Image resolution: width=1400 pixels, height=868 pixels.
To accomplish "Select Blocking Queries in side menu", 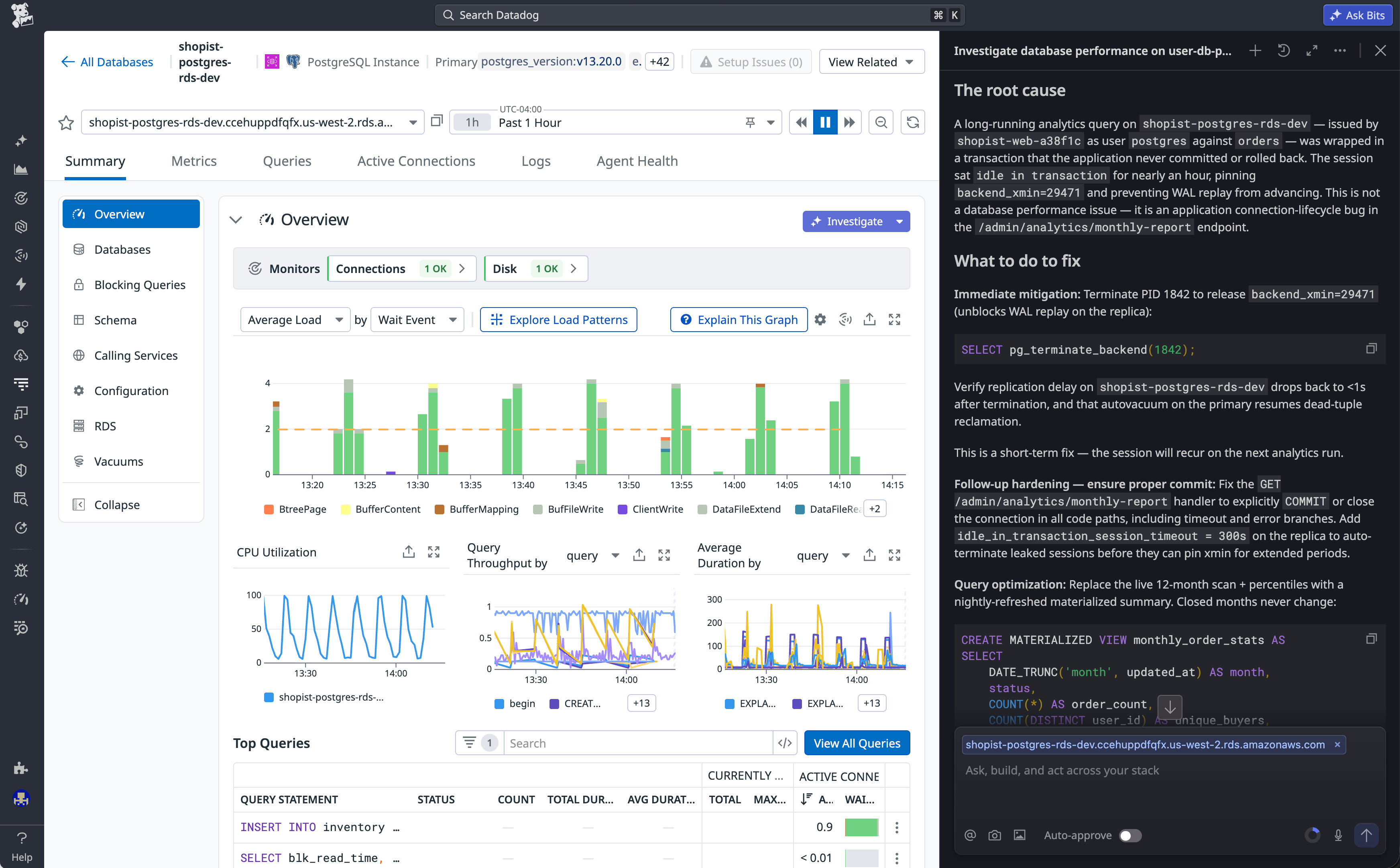I will pyautogui.click(x=131, y=285).
